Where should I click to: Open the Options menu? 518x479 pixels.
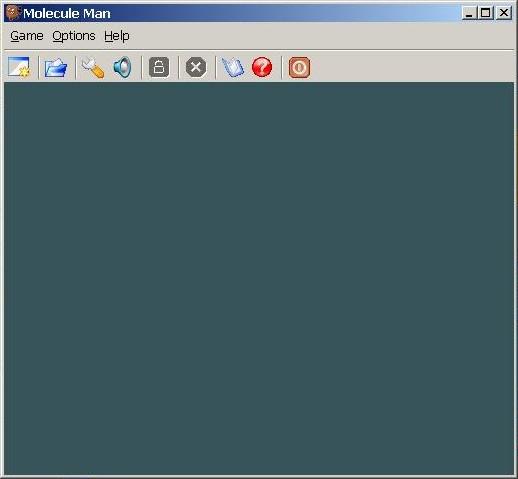[x=74, y=36]
